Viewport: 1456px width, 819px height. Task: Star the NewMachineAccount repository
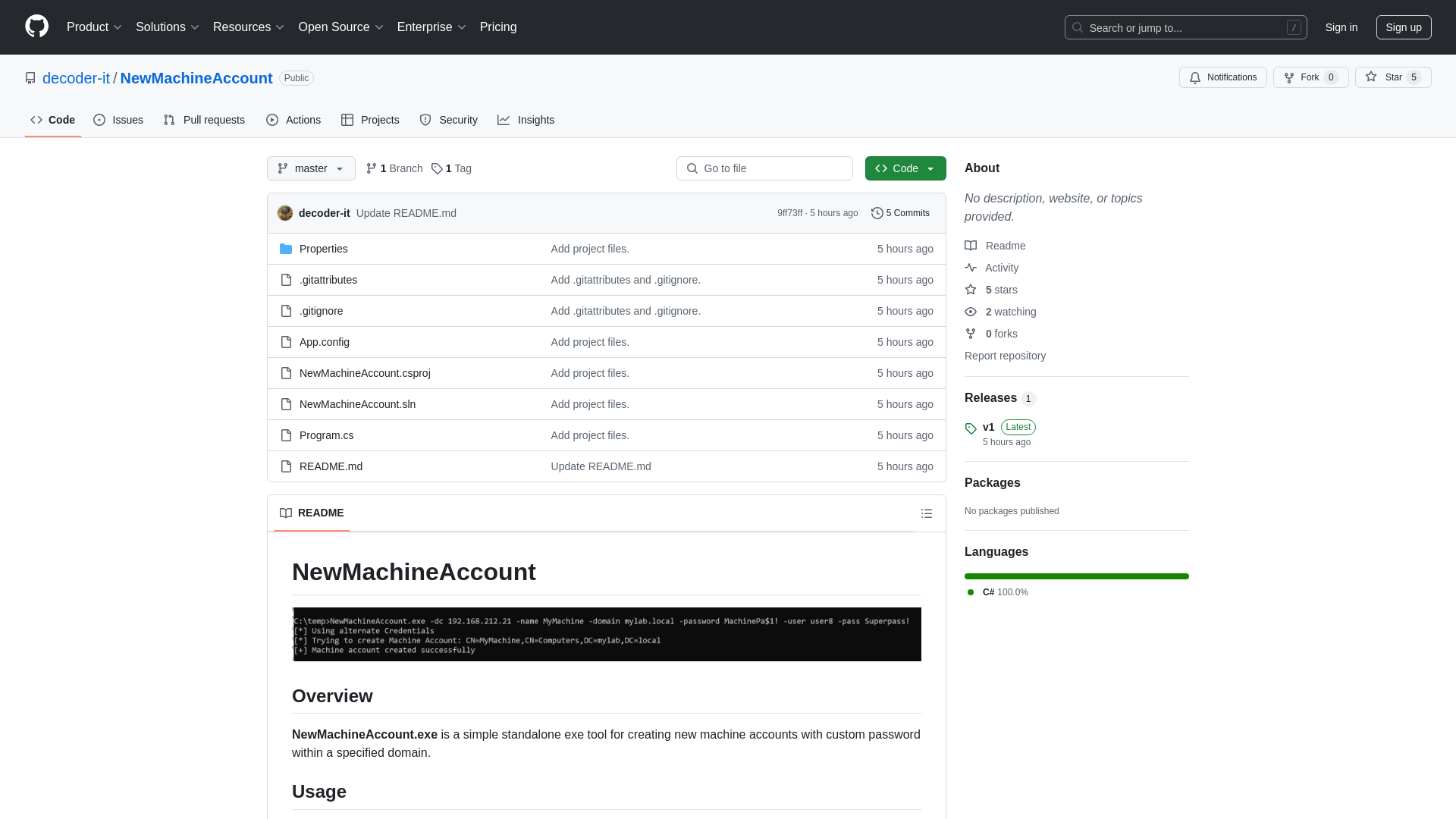(1392, 77)
